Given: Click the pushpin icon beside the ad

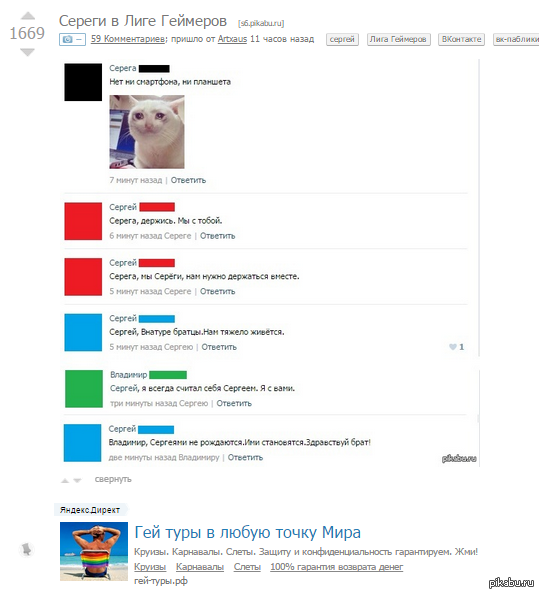Looking at the screenshot, I should click(26, 549).
